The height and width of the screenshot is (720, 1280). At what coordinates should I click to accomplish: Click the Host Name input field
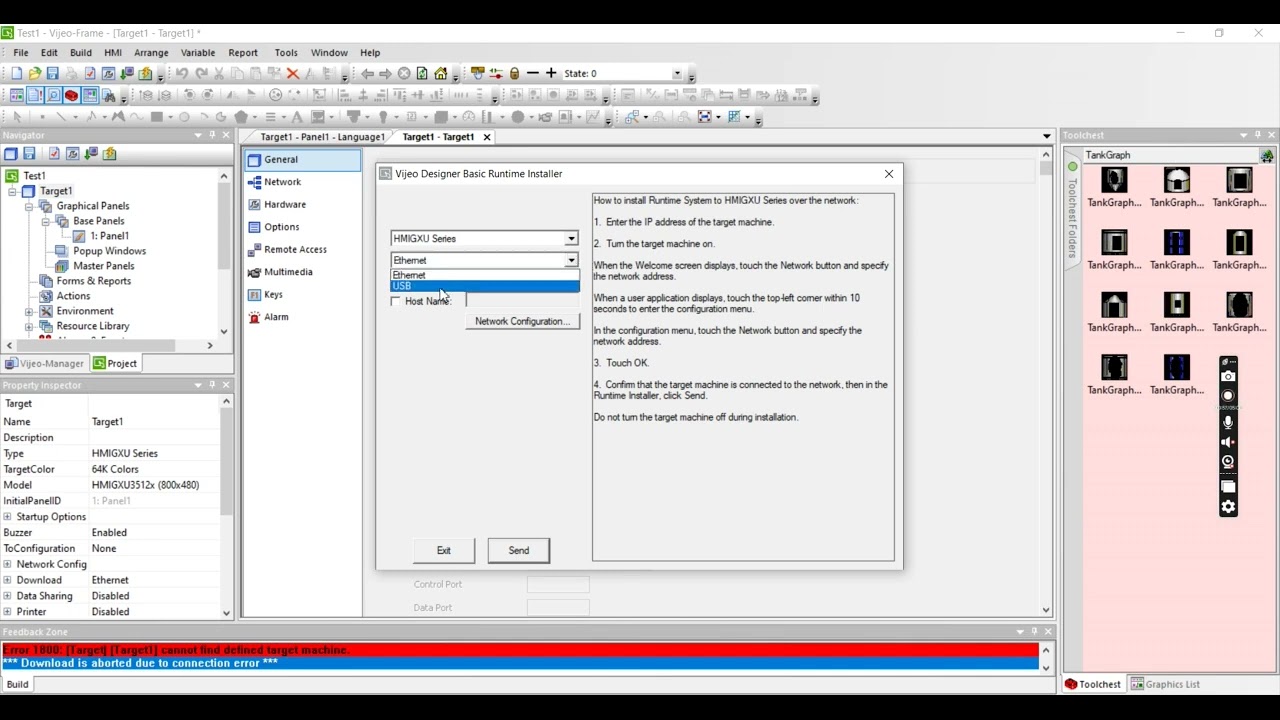click(x=522, y=301)
